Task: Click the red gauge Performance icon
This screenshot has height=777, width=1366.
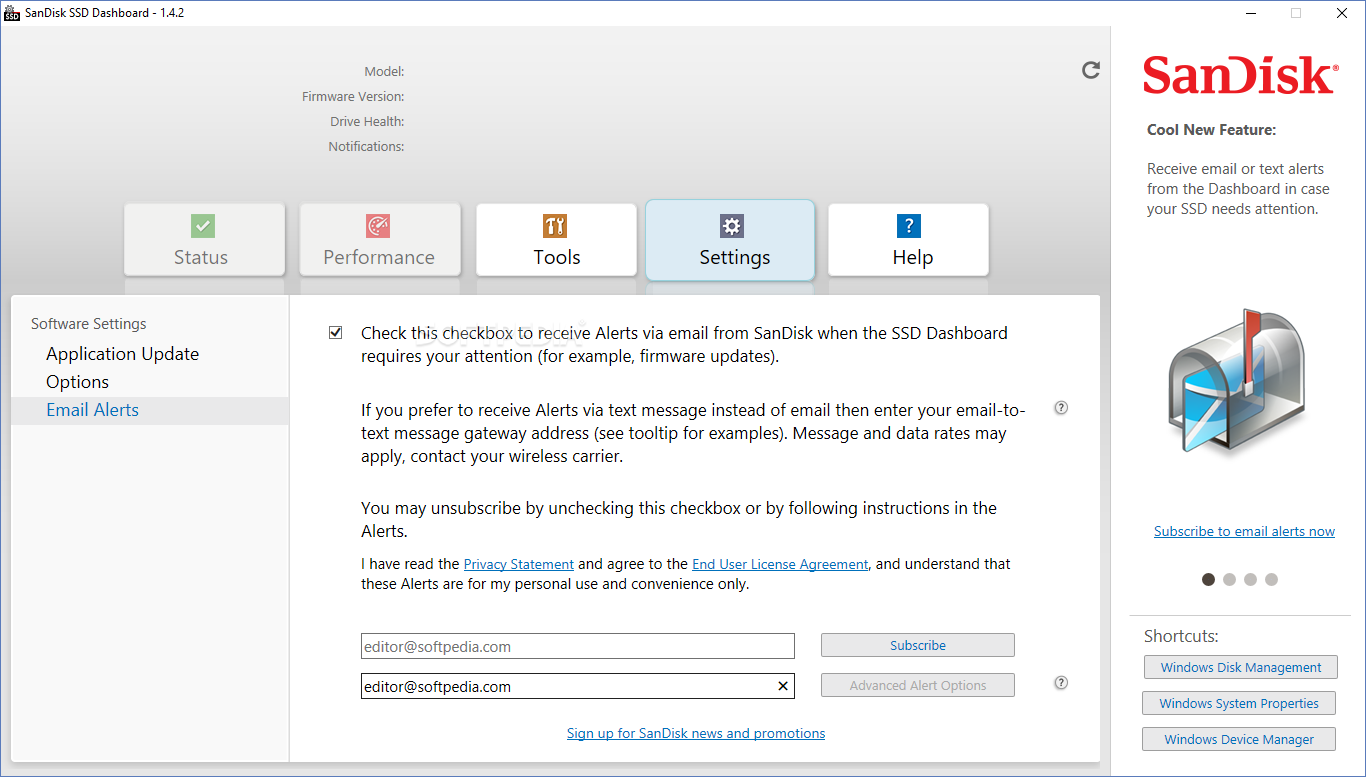Action: 378,226
